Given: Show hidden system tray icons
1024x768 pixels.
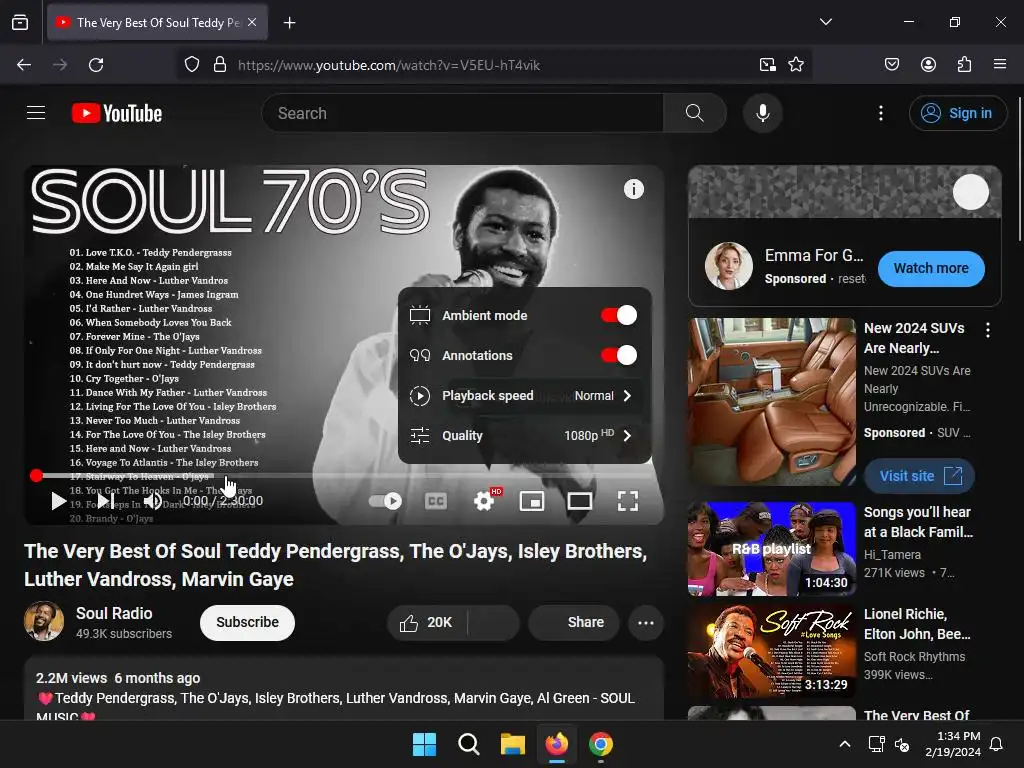Looking at the screenshot, I should (844, 744).
